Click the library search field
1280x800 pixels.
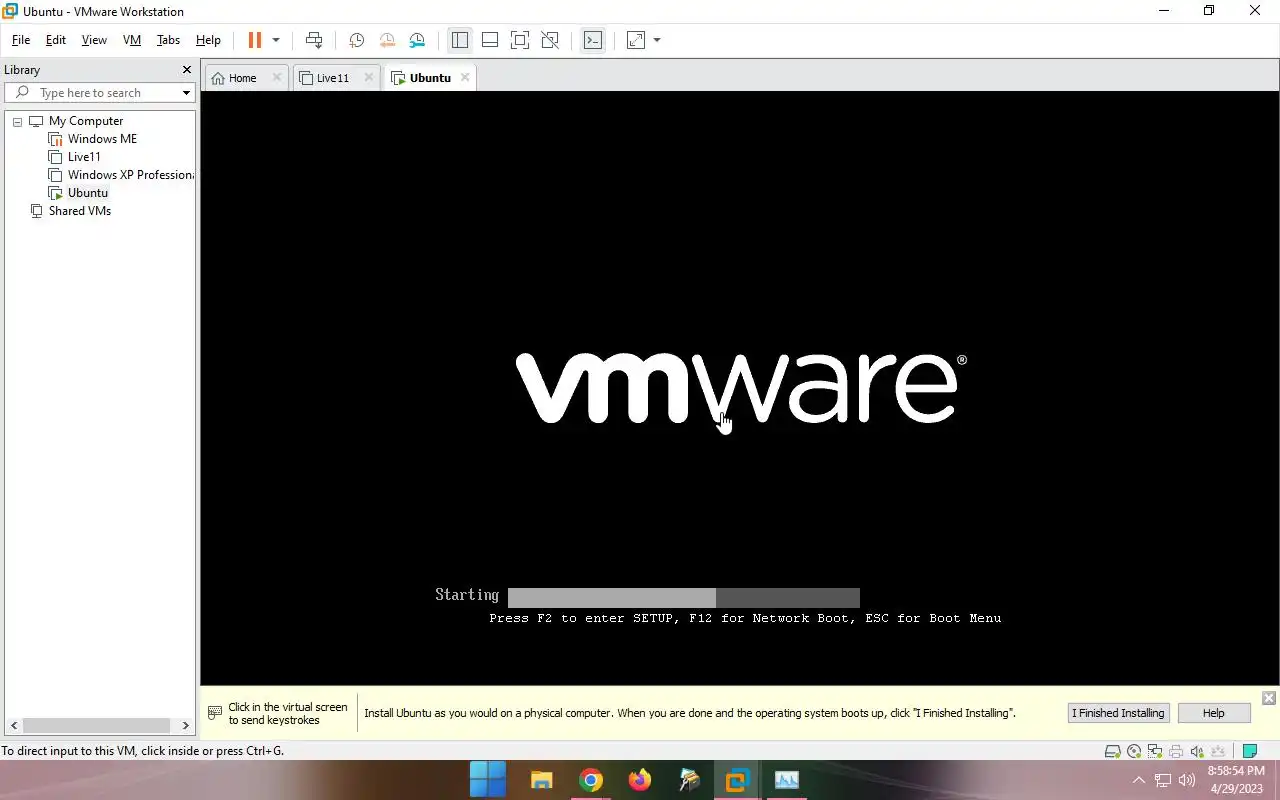[99, 93]
